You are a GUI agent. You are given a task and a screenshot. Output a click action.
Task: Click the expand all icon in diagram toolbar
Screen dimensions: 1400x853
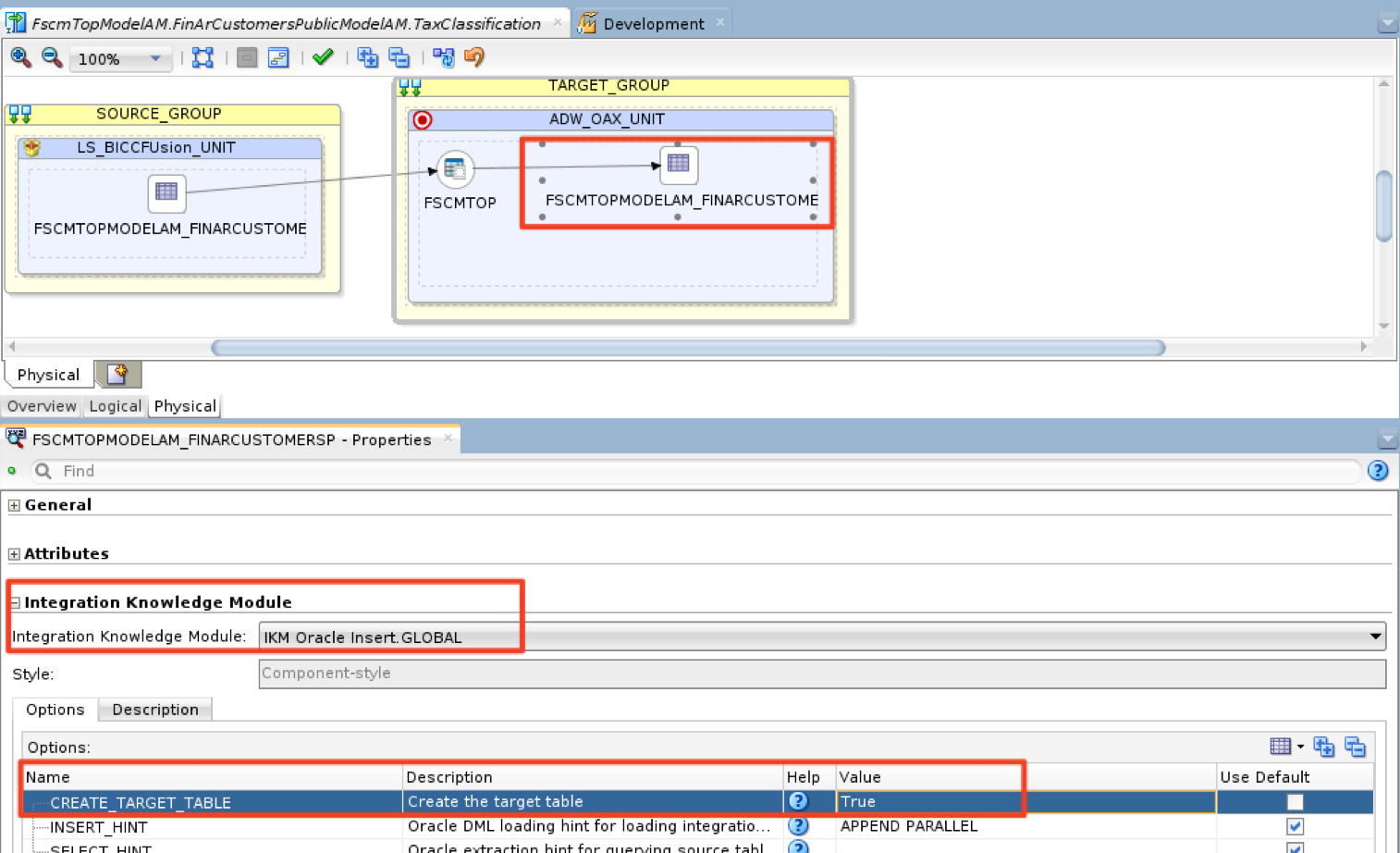pyautogui.click(x=367, y=57)
